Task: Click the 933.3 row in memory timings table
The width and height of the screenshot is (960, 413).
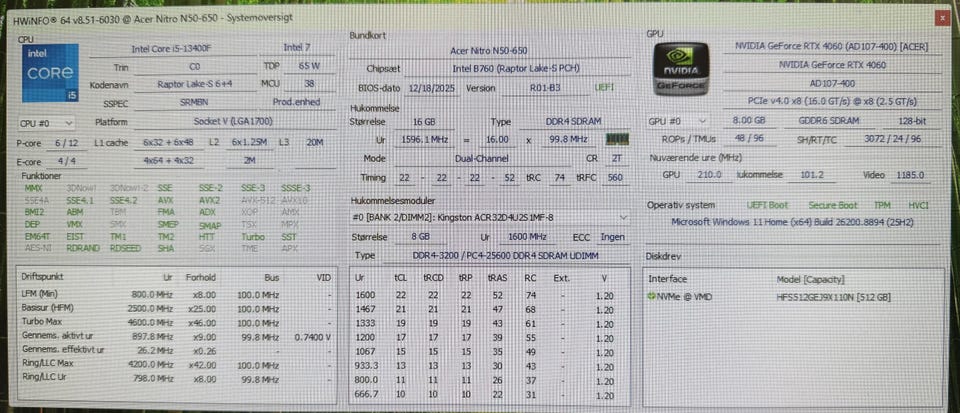Action: (488, 365)
